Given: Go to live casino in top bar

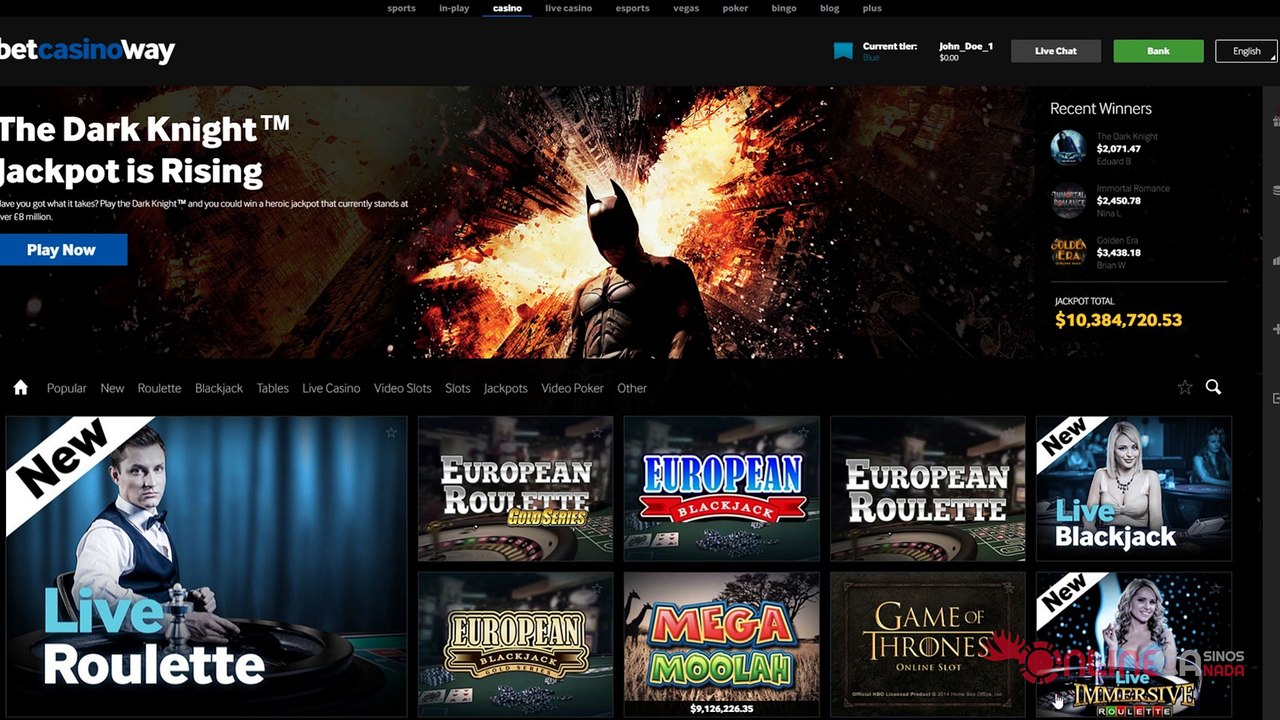Looking at the screenshot, I should point(568,8).
